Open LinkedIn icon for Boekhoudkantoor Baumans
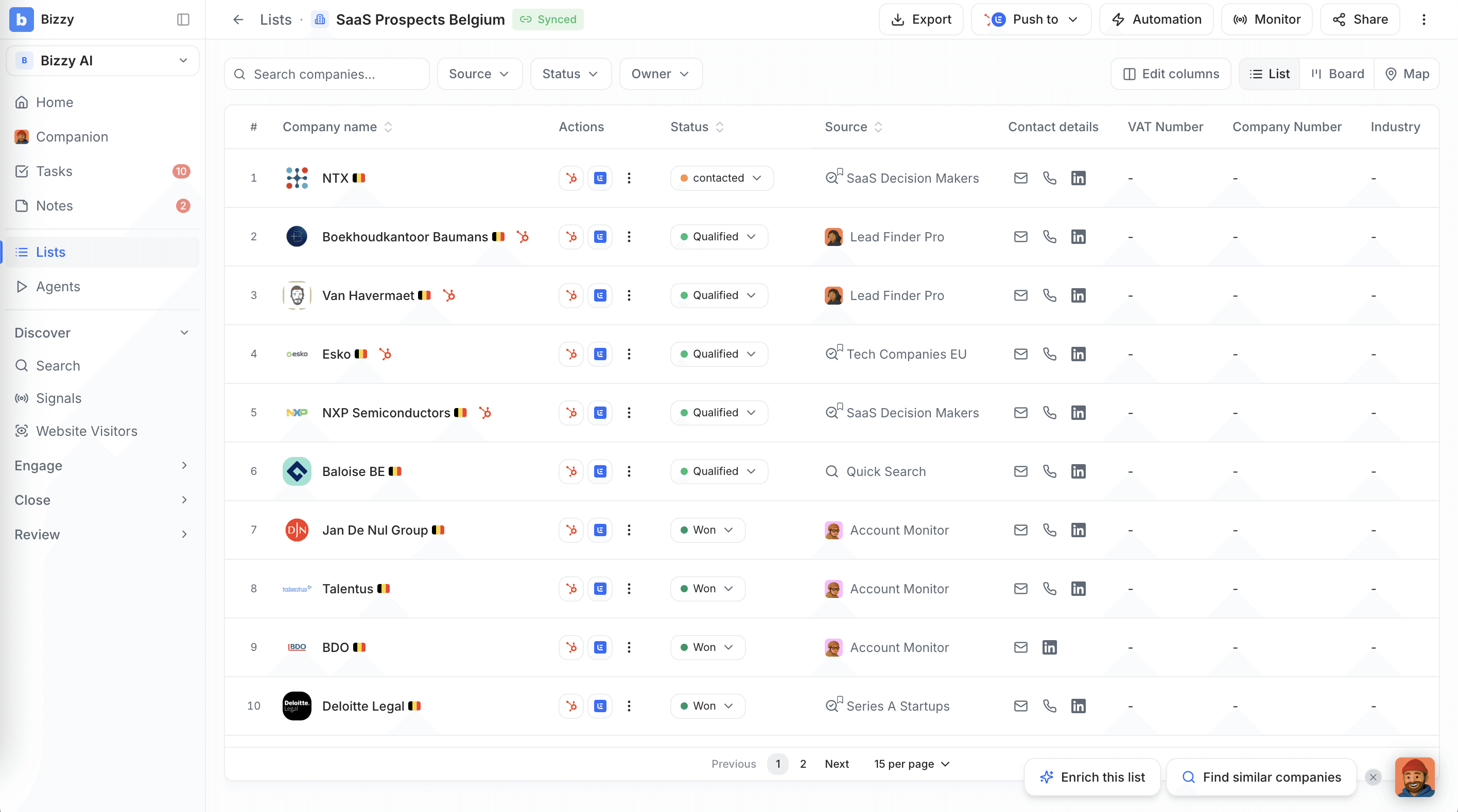 pyautogui.click(x=1078, y=237)
